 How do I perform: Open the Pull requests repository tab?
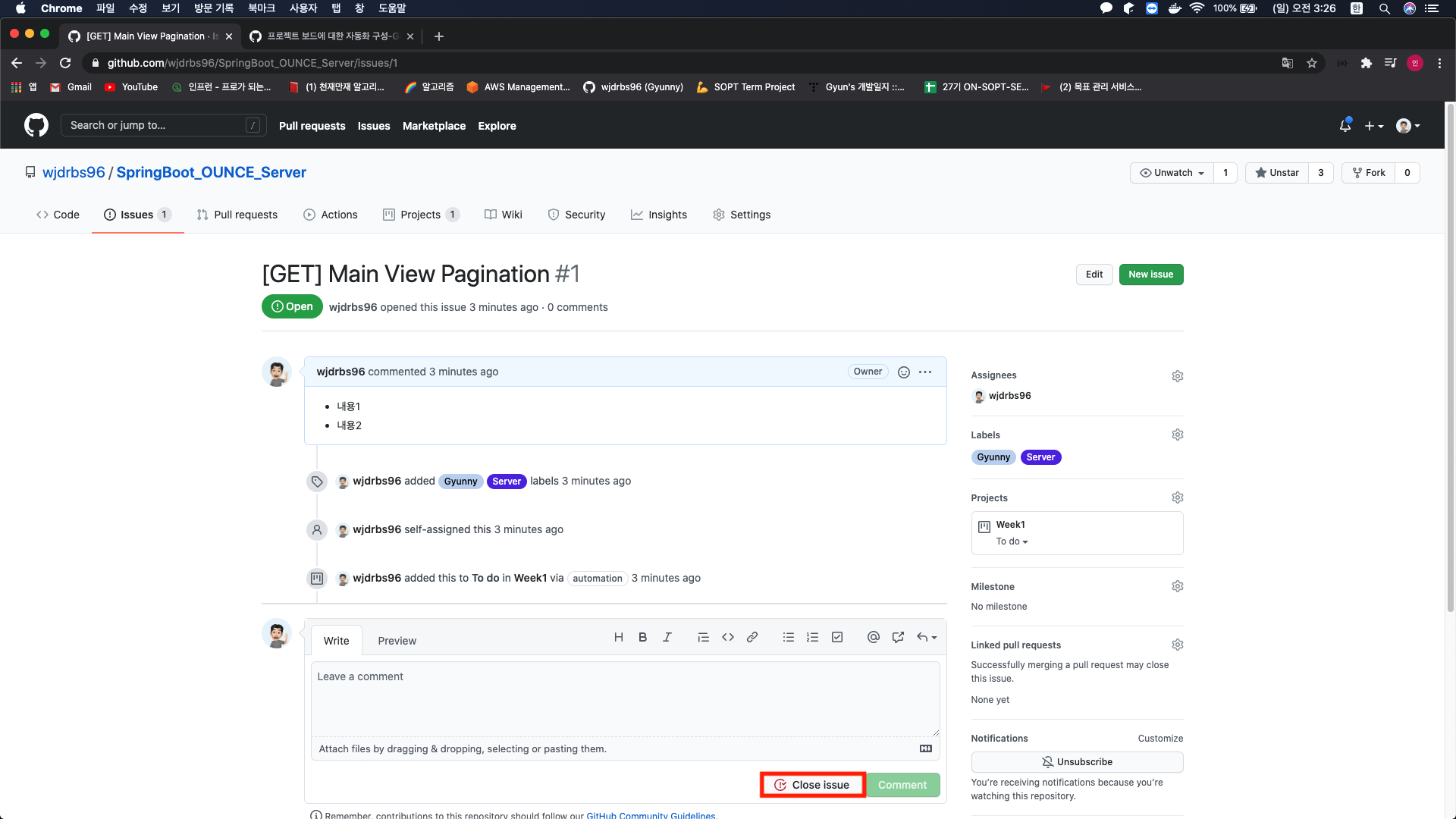[237, 215]
